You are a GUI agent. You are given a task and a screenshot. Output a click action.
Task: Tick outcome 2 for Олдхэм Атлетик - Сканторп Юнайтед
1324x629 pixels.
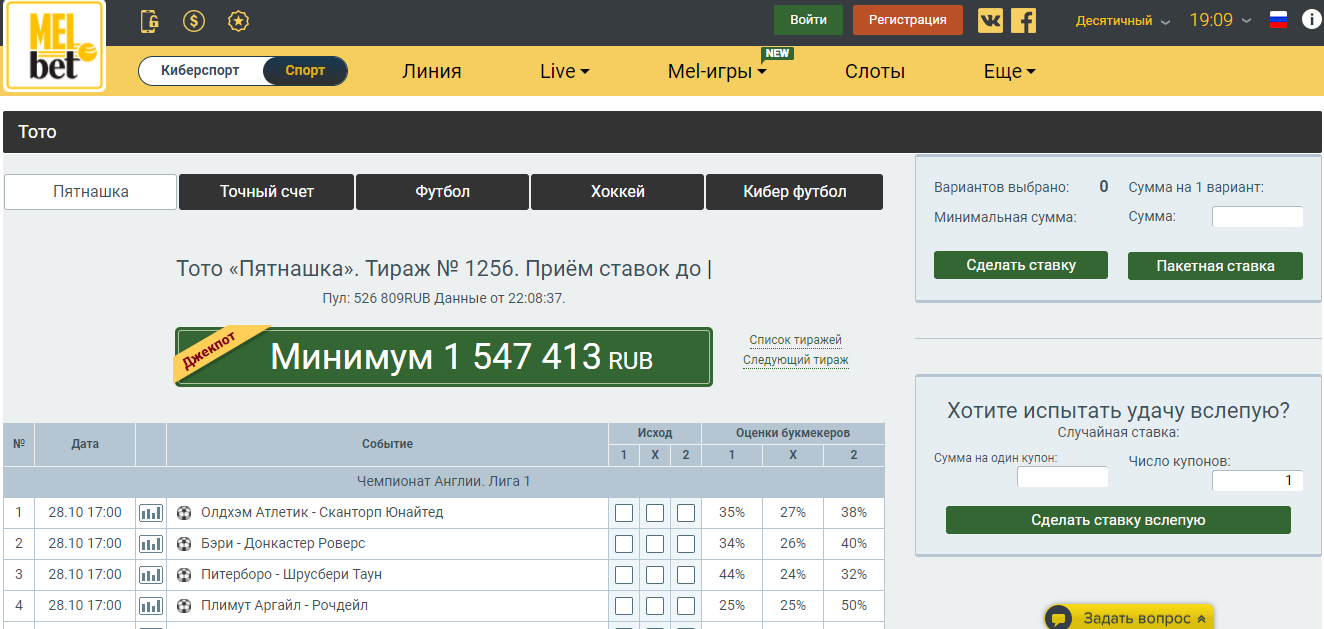pos(686,513)
